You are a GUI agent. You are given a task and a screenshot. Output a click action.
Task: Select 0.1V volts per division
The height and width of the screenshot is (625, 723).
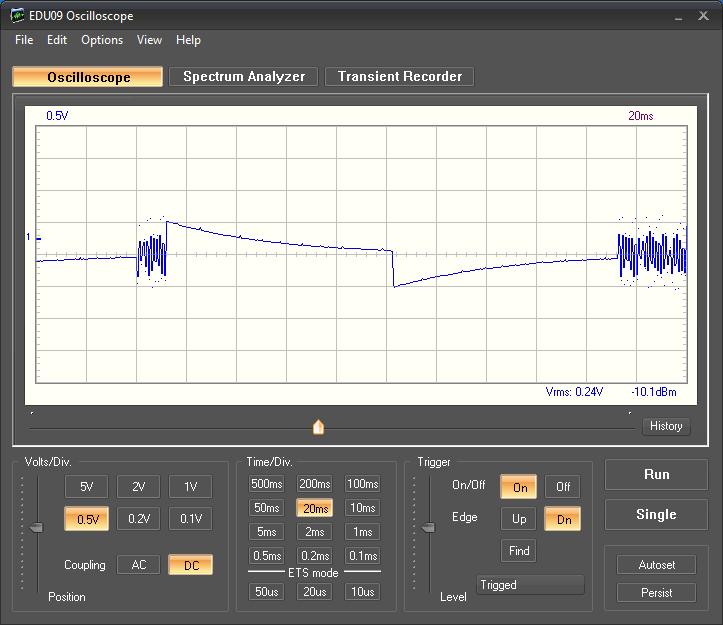tap(190, 519)
